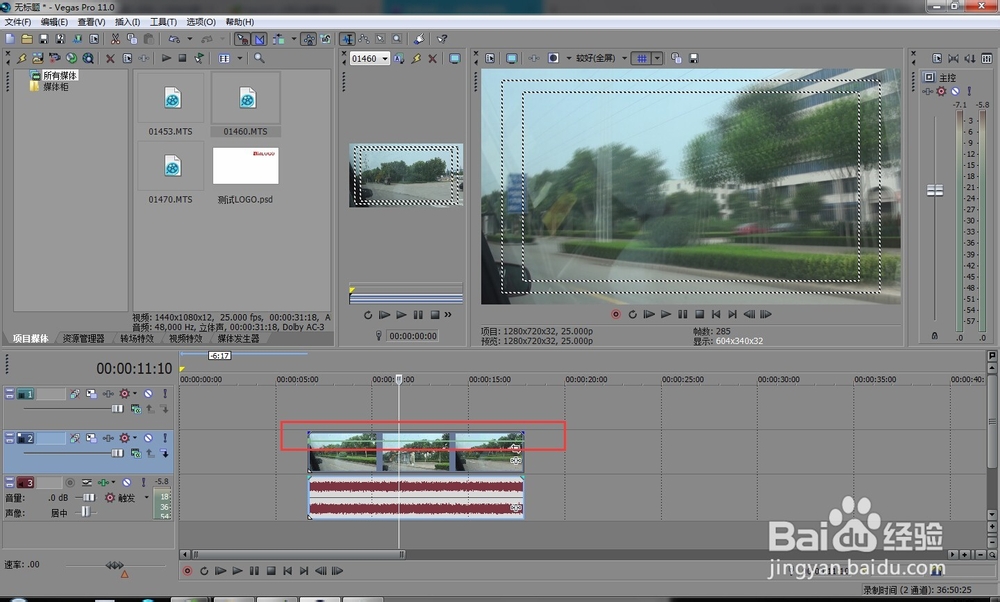
Task: Remove selected media with the red X
Action: click(110, 58)
